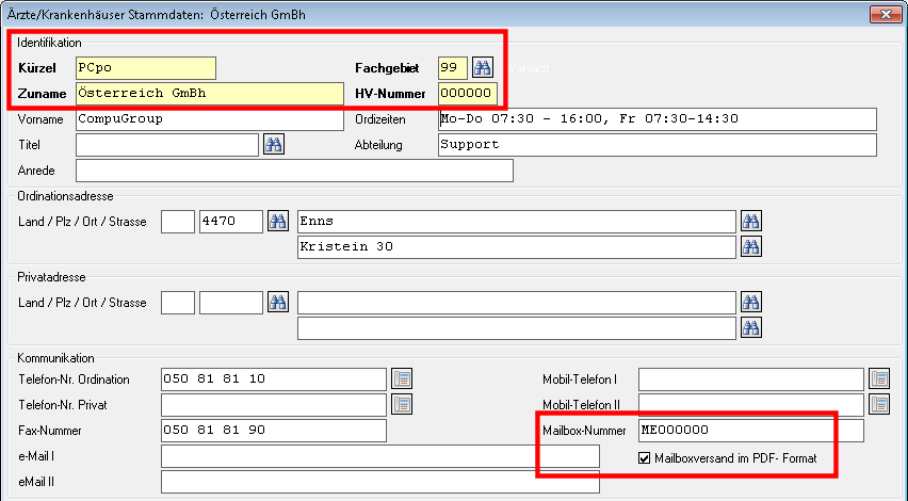Click Fax-Nummer field 050 81 81 90
This screenshot has height=501, width=908.
point(273,430)
